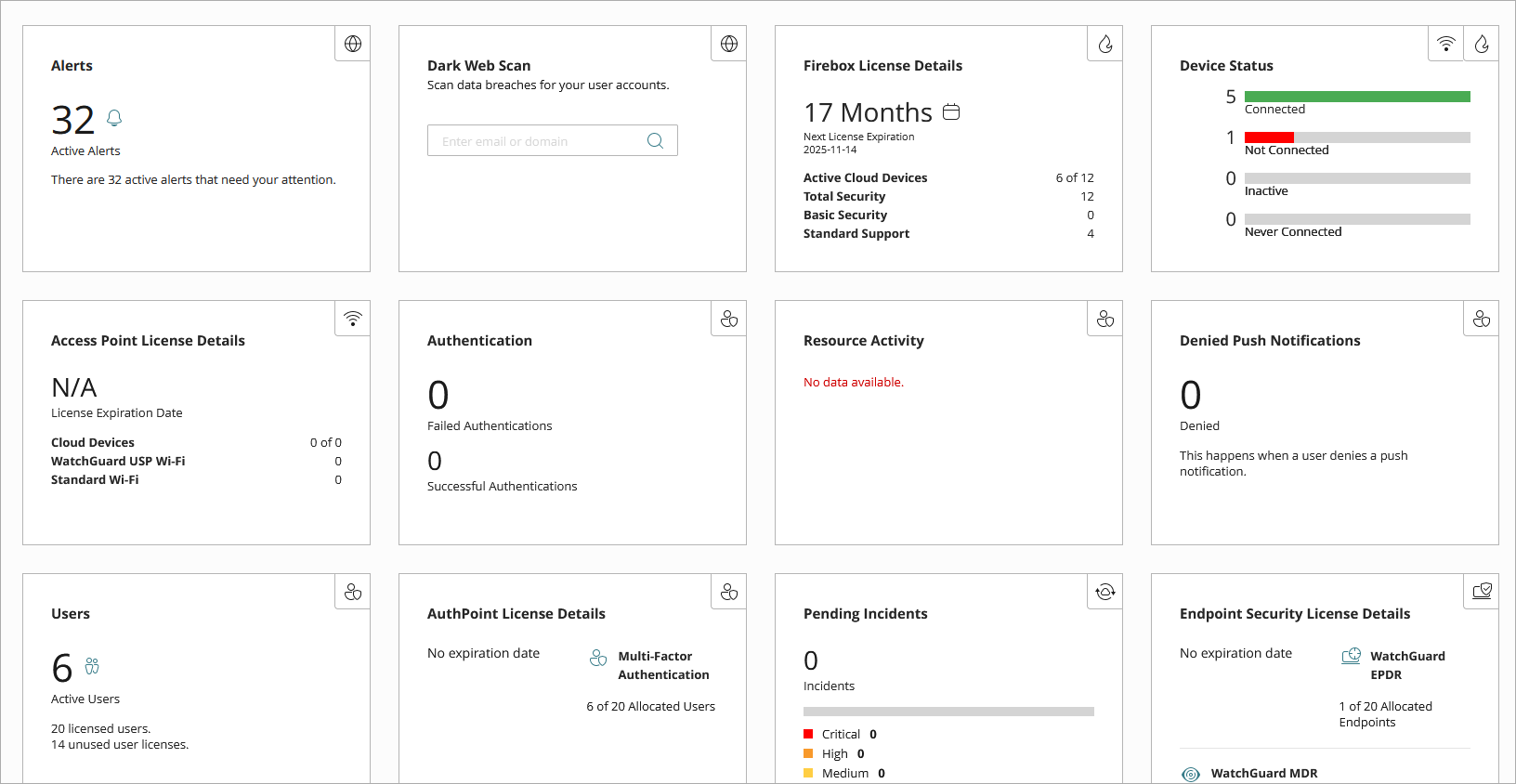
Task: Click globe icon on Dark Web Scan card
Action: pos(729,44)
